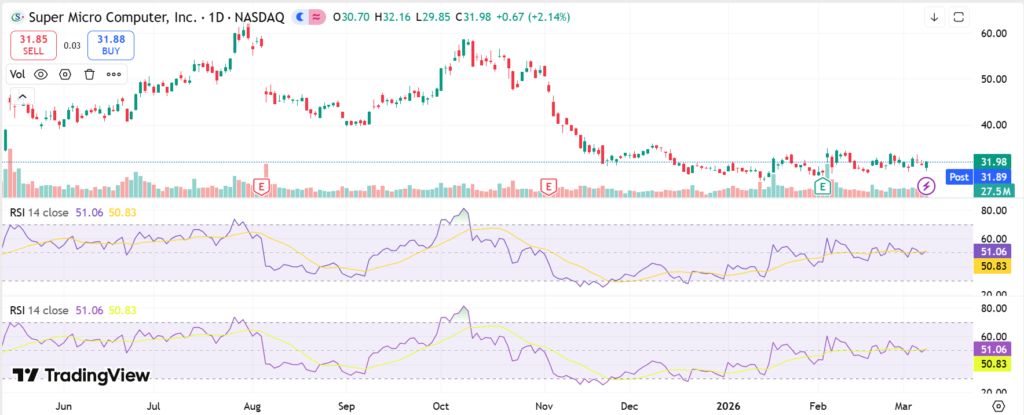Image resolution: width=1024 pixels, height=415 pixels.
Task: Click the Super Micro Computer logo icon
Action: tap(15, 17)
